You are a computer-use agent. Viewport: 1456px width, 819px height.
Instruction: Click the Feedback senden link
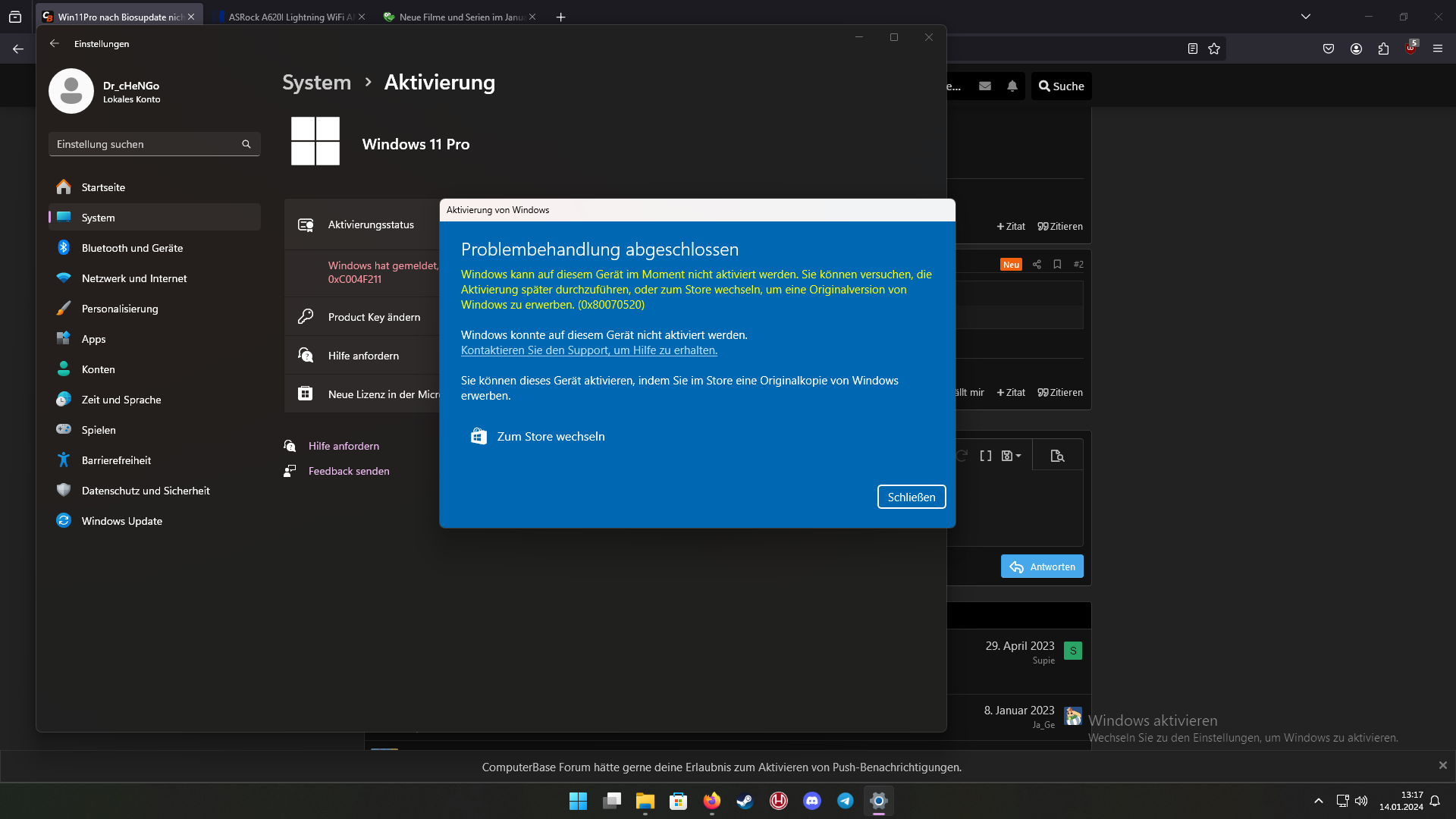(348, 471)
